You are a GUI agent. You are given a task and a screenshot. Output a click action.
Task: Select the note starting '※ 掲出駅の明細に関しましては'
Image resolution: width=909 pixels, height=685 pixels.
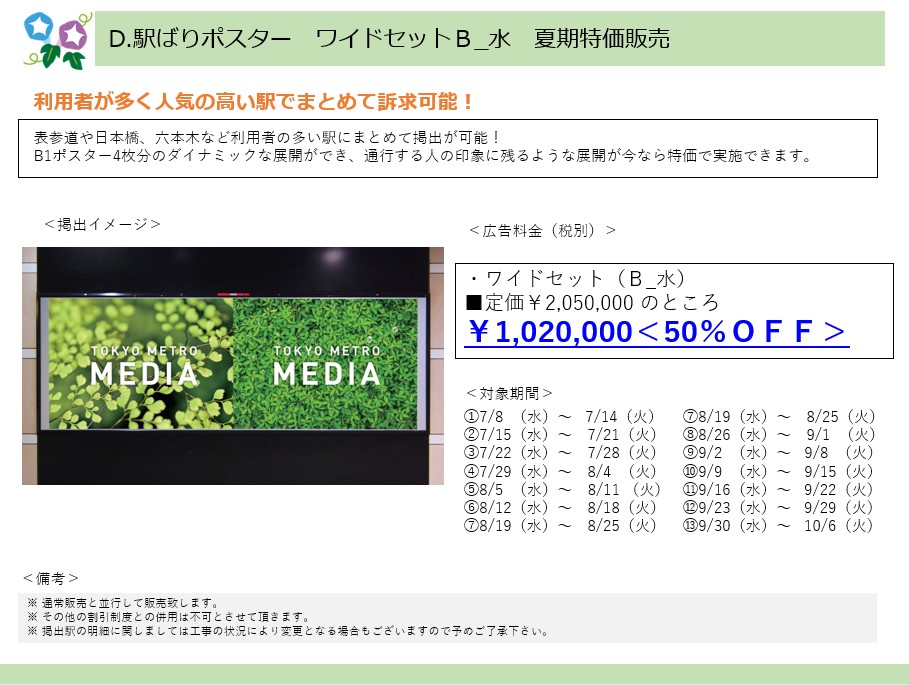tap(288, 631)
